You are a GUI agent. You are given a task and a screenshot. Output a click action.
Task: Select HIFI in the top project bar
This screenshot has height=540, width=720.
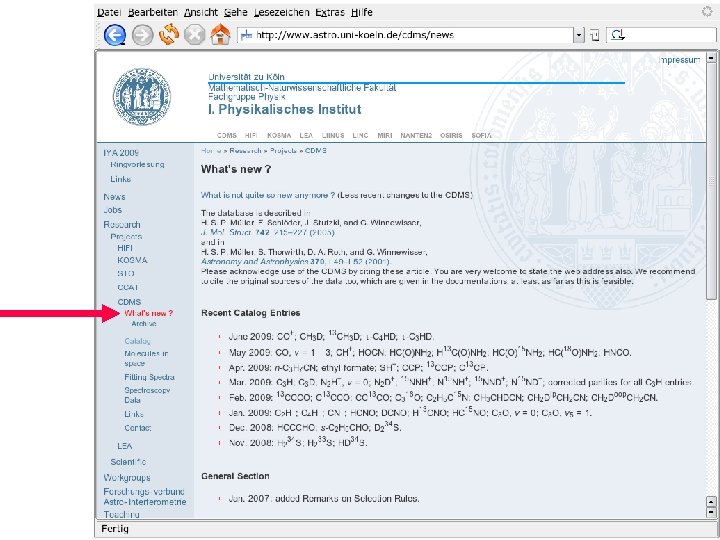[x=251, y=135]
